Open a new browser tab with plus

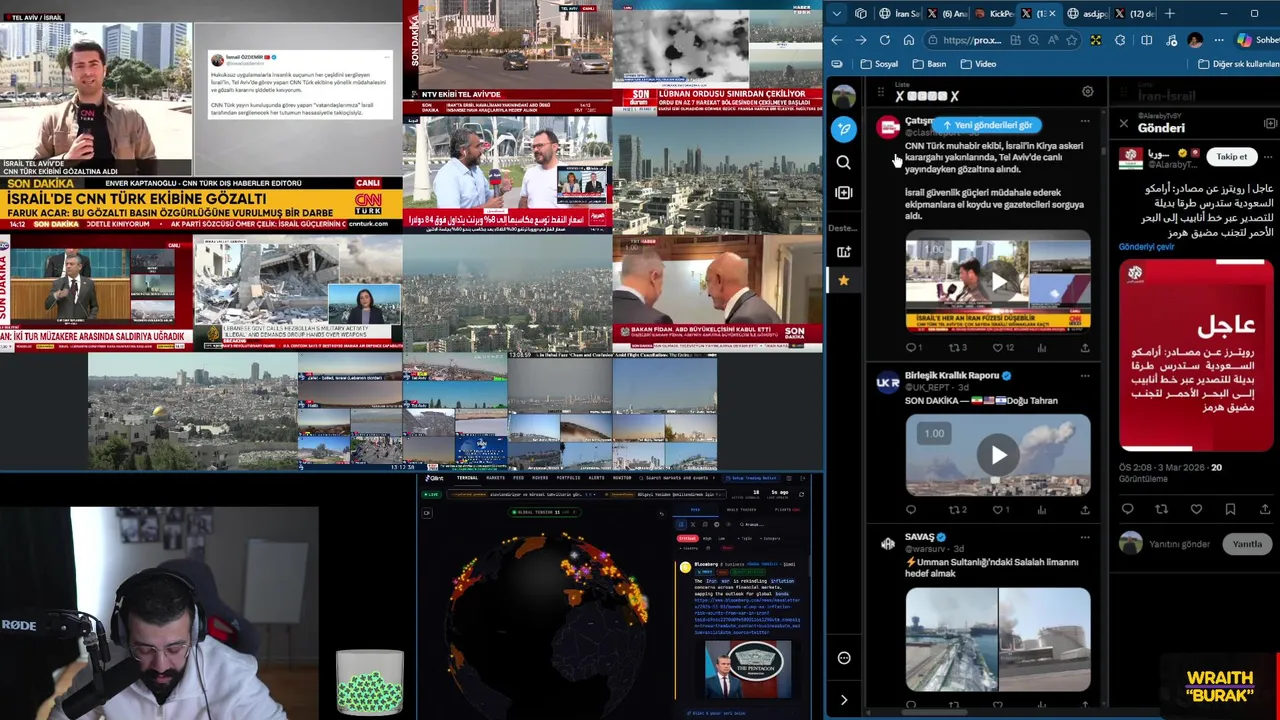[1170, 14]
